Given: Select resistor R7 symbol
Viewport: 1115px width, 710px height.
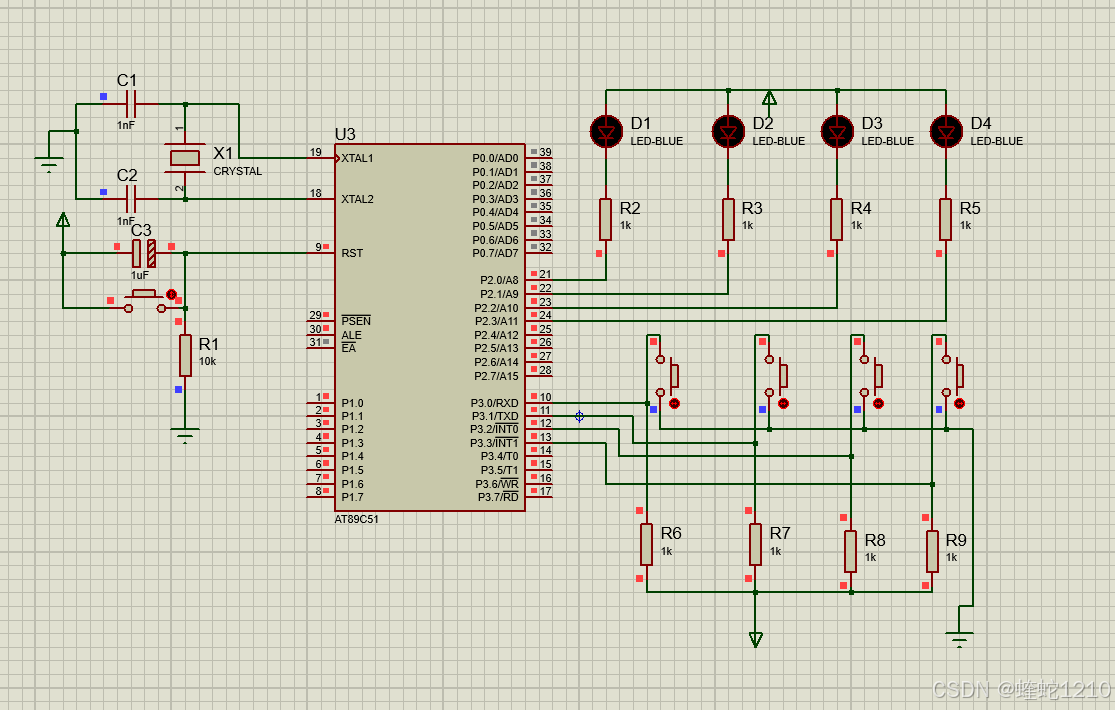Looking at the screenshot, I should point(755,544).
